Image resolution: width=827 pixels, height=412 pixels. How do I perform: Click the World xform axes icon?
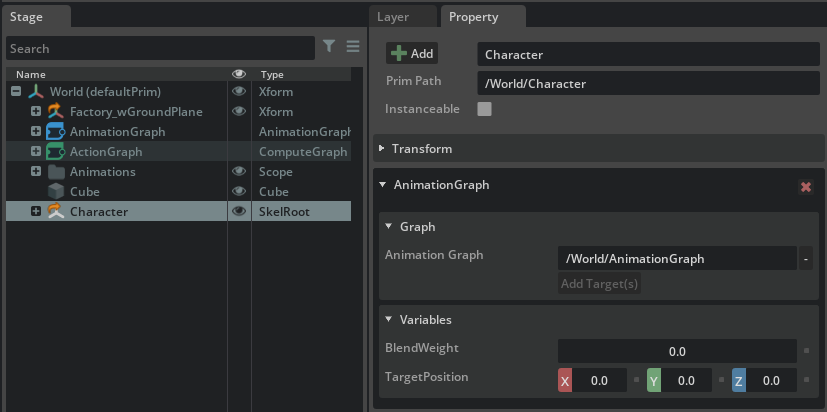[x=36, y=92]
